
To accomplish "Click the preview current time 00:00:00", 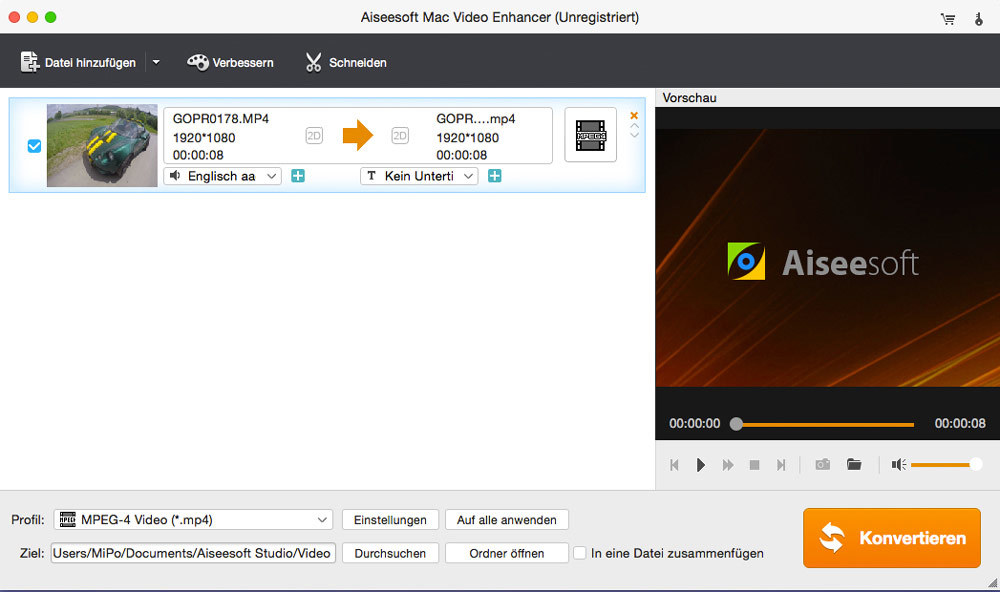I will [695, 424].
